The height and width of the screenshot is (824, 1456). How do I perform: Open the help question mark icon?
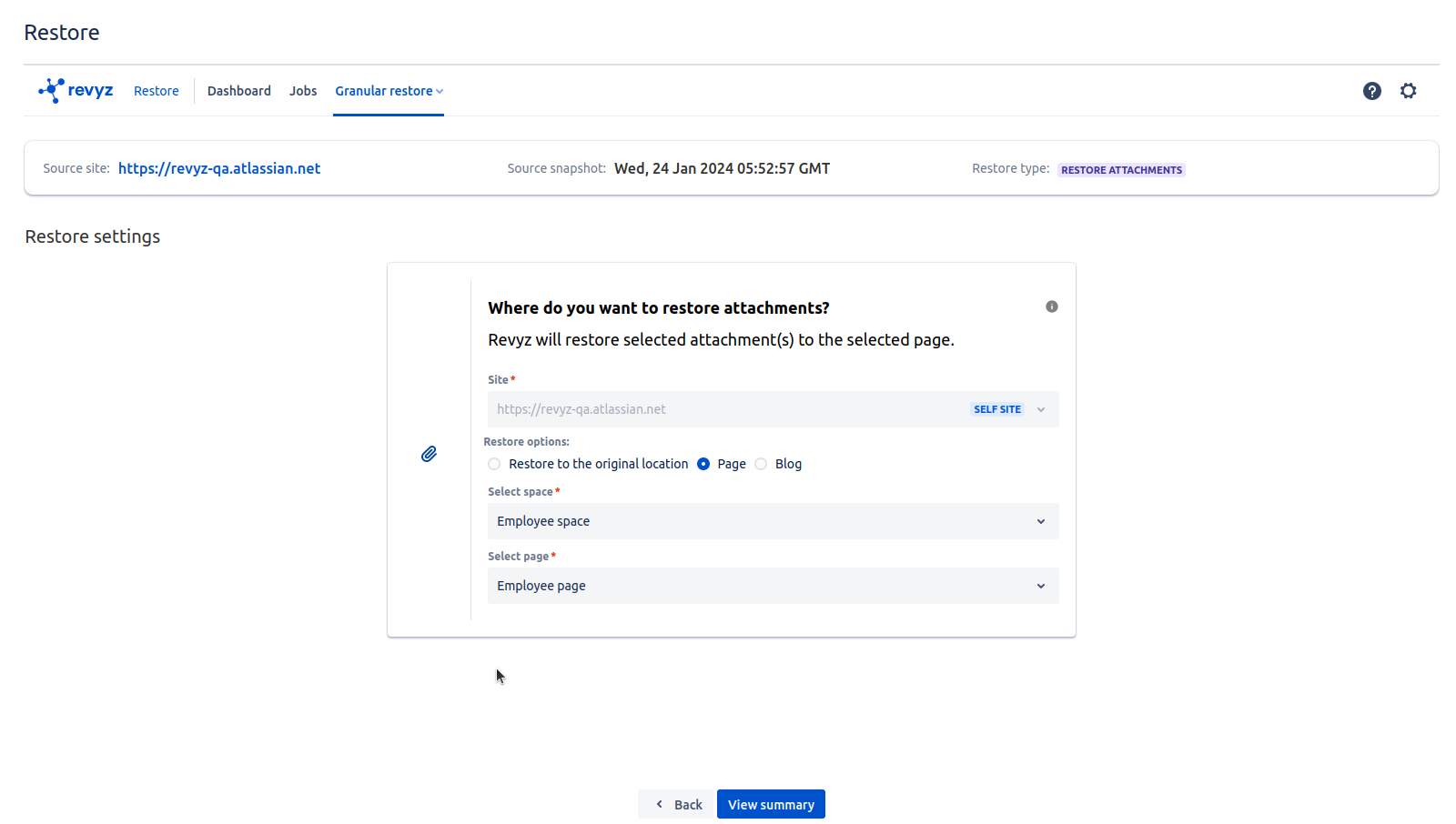[1371, 91]
